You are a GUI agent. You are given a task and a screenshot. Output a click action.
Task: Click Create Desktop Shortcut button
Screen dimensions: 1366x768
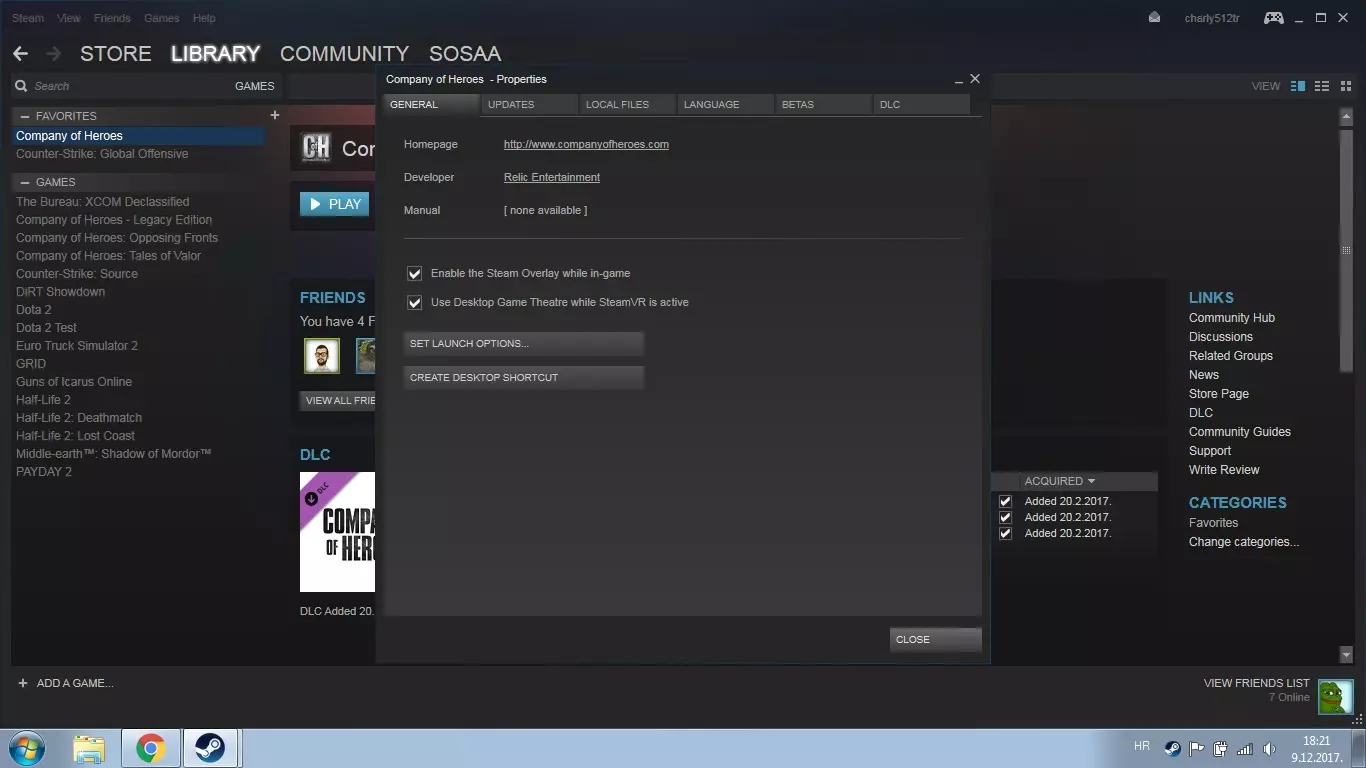(524, 378)
